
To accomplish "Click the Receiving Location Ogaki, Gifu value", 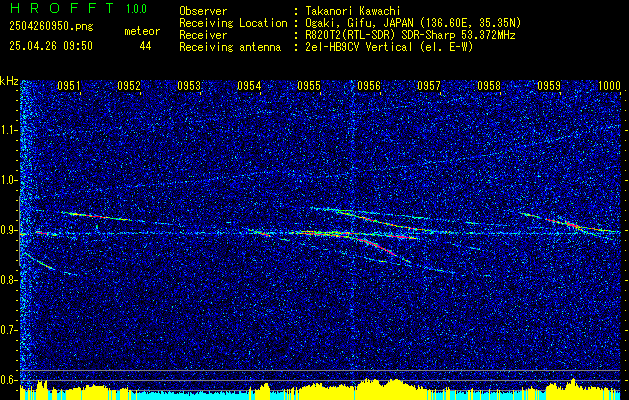I will tap(413, 23).
